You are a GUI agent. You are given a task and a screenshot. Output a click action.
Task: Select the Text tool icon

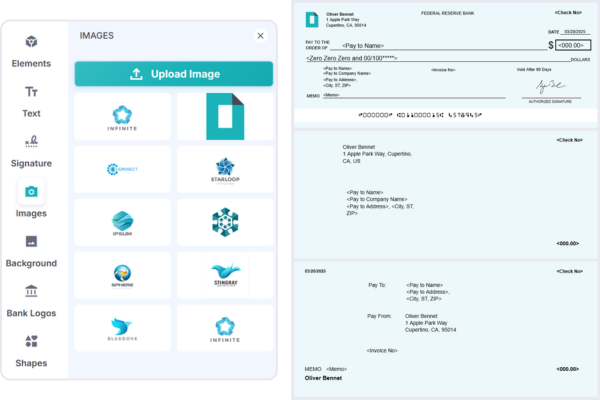coord(31,92)
